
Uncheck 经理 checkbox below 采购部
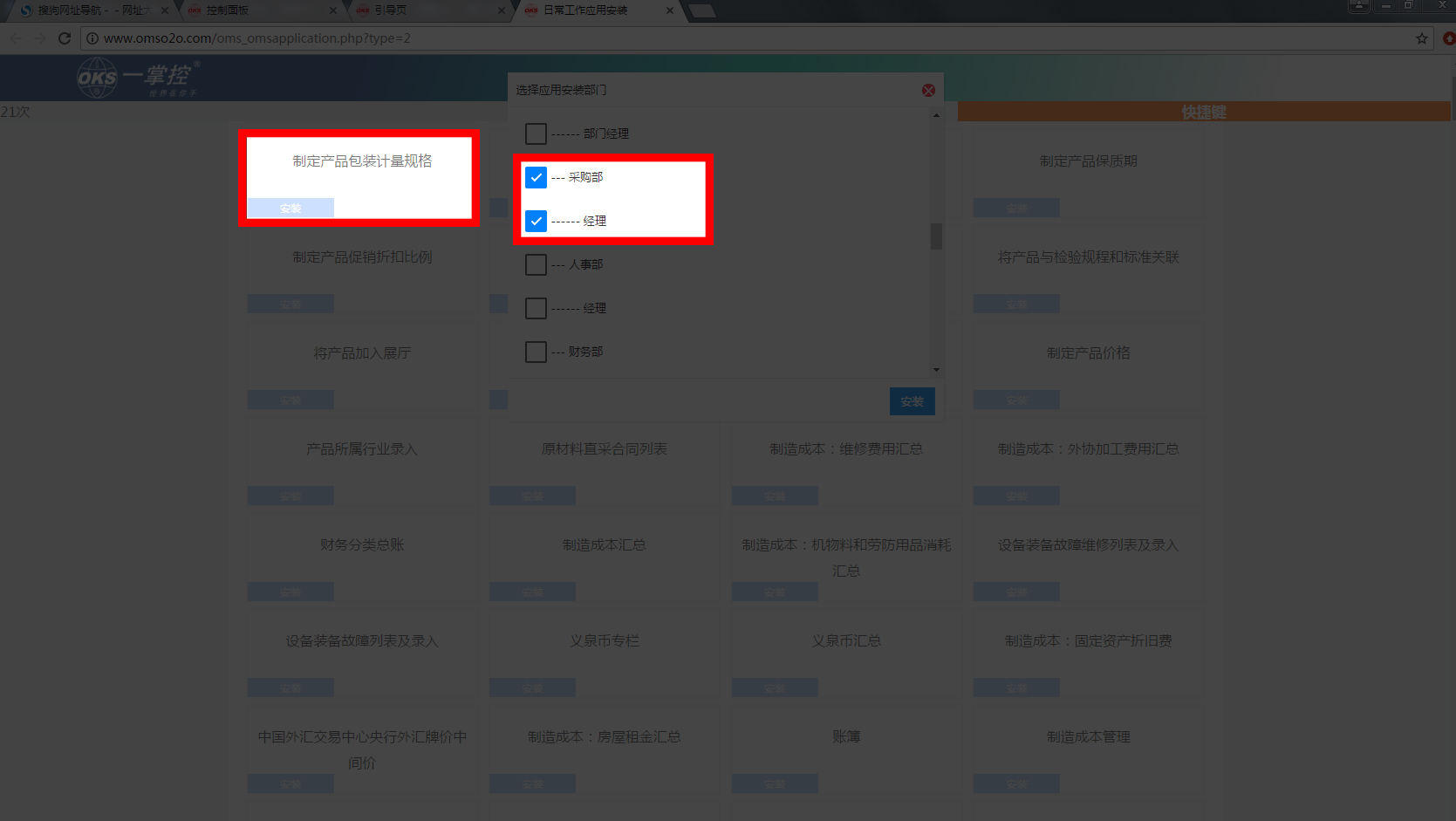pos(536,221)
